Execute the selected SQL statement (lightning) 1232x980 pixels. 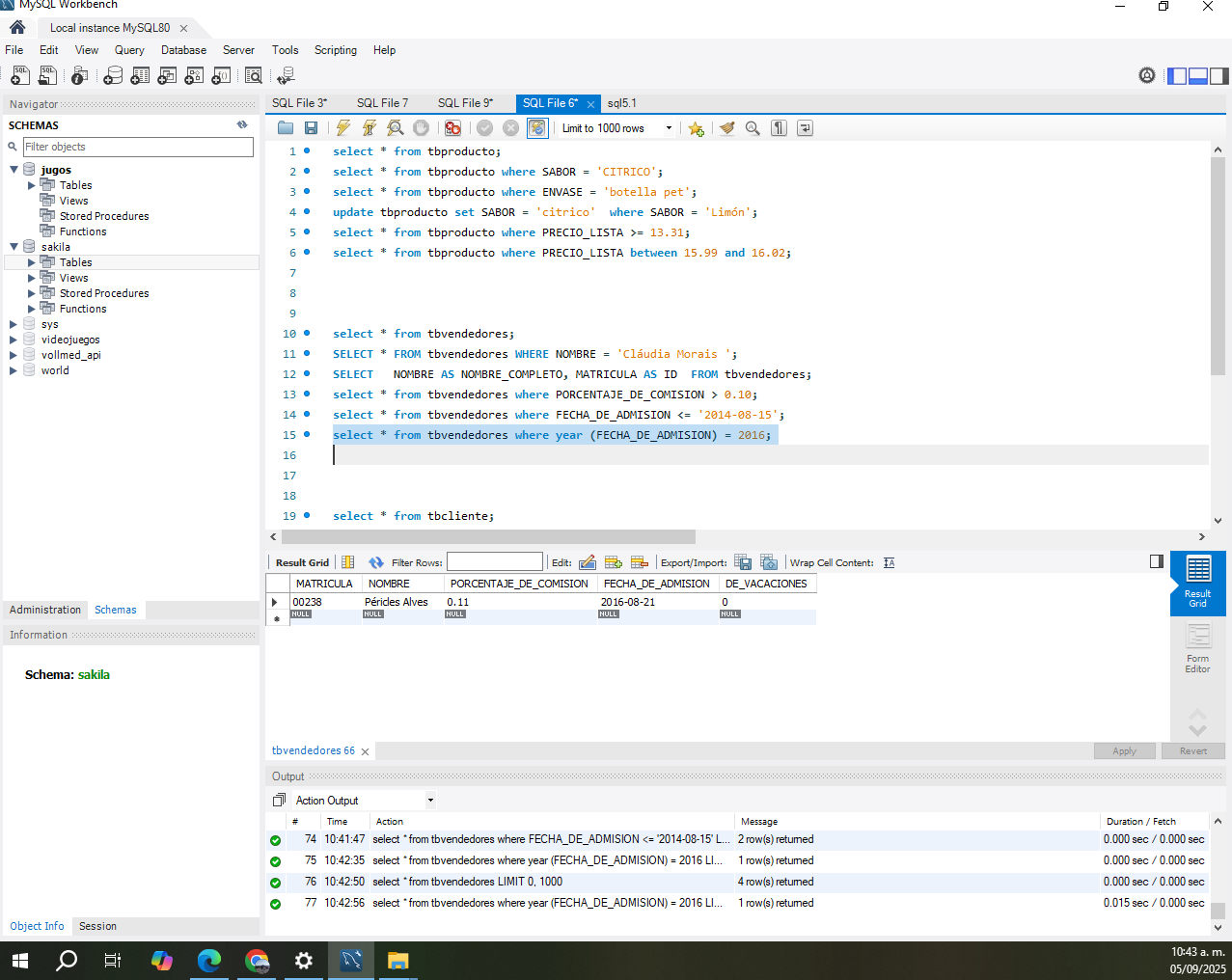click(343, 128)
